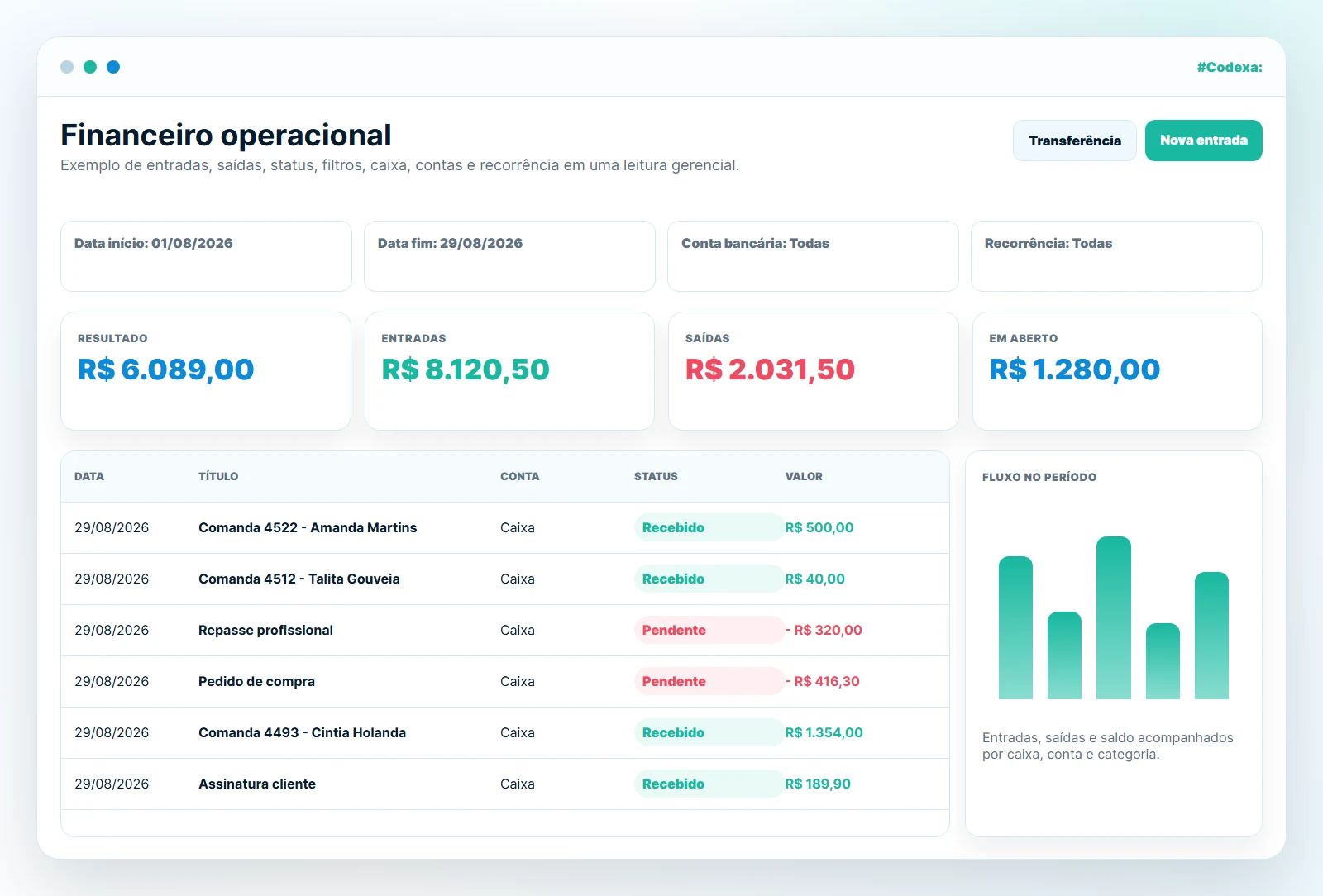Click the R$ 500,00 value
The width and height of the screenshot is (1323, 896).
tap(819, 528)
